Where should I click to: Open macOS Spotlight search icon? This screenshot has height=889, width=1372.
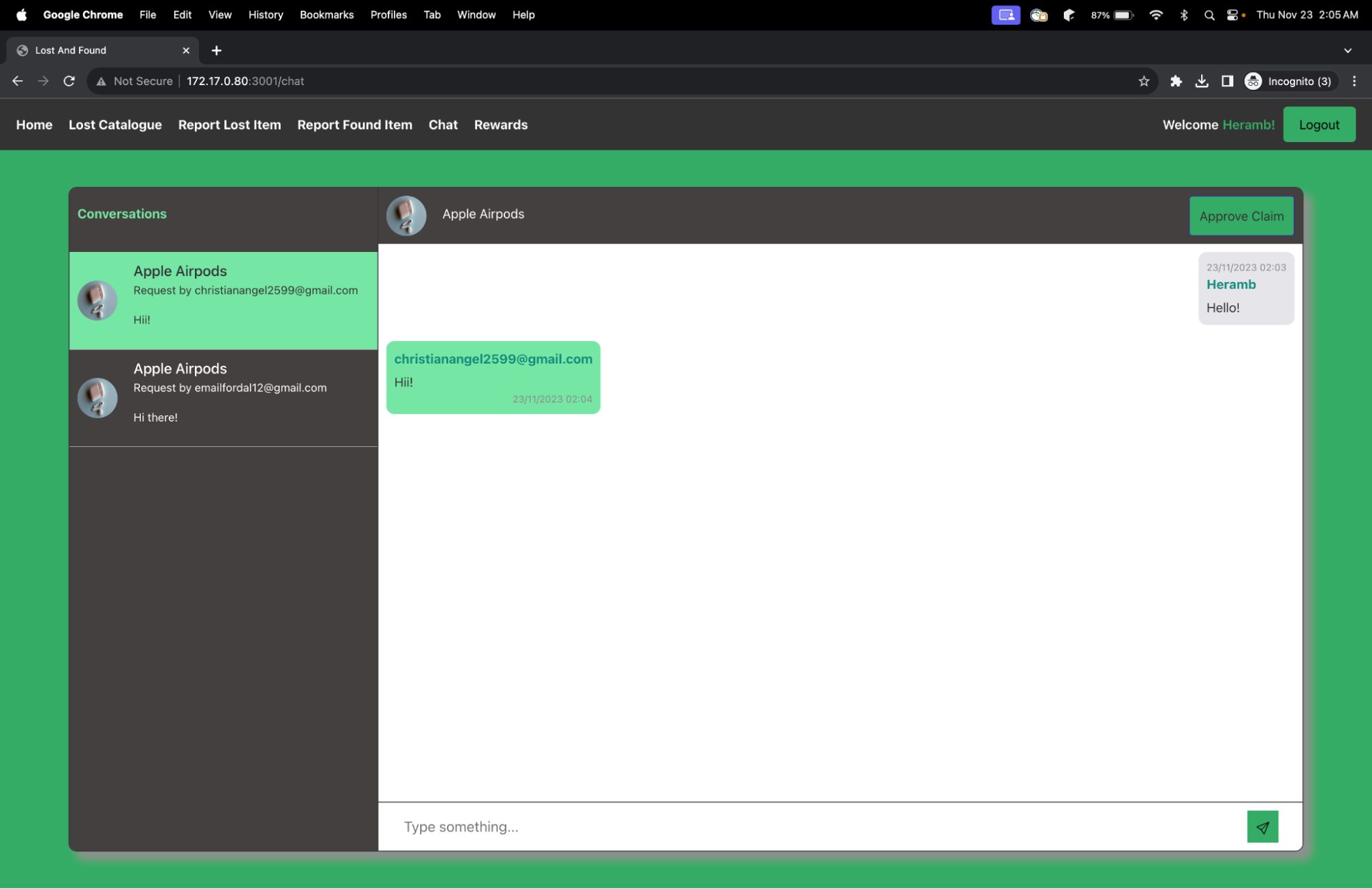click(x=1209, y=15)
